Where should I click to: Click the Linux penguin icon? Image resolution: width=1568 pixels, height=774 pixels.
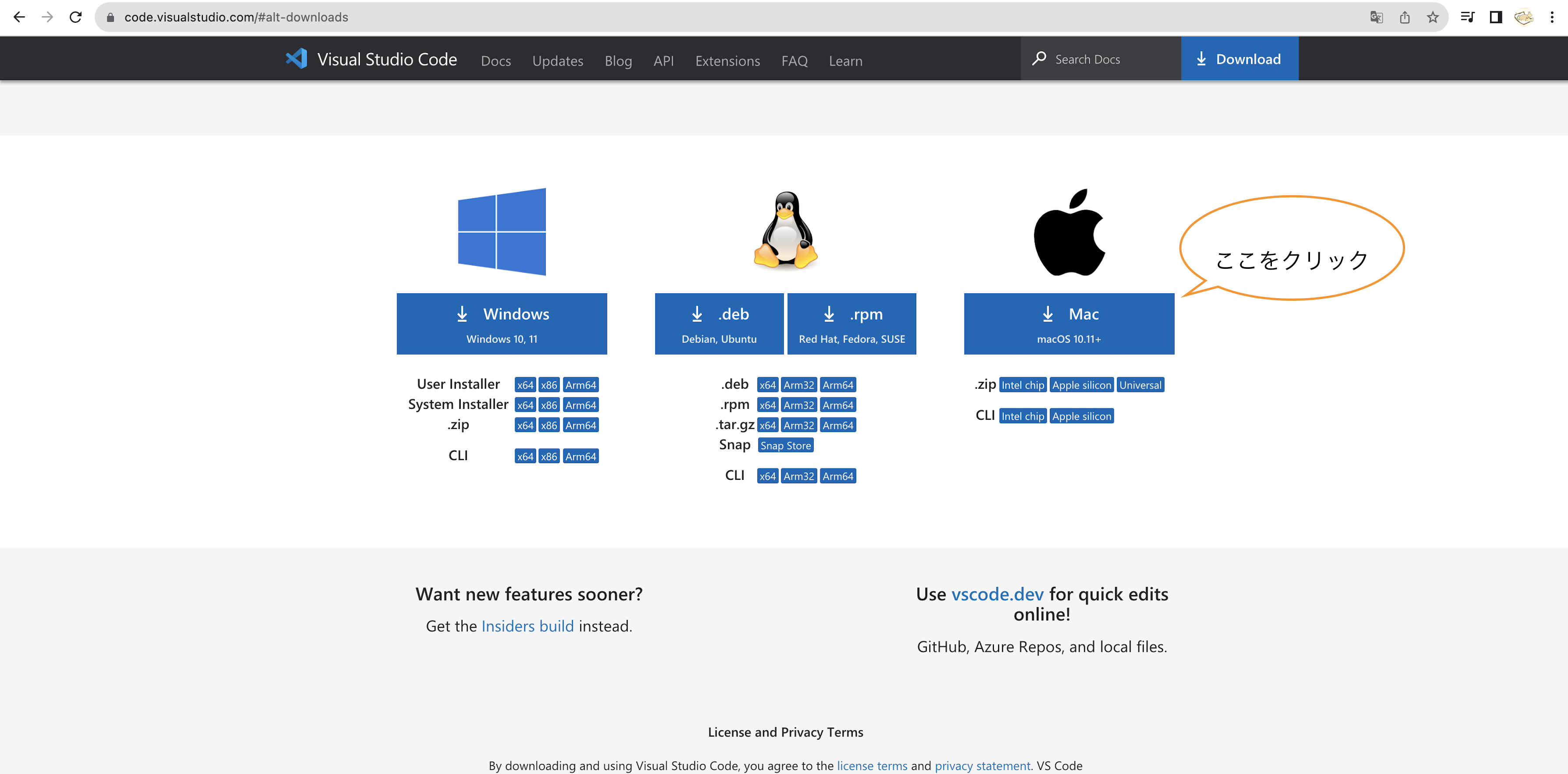pyautogui.click(x=784, y=231)
